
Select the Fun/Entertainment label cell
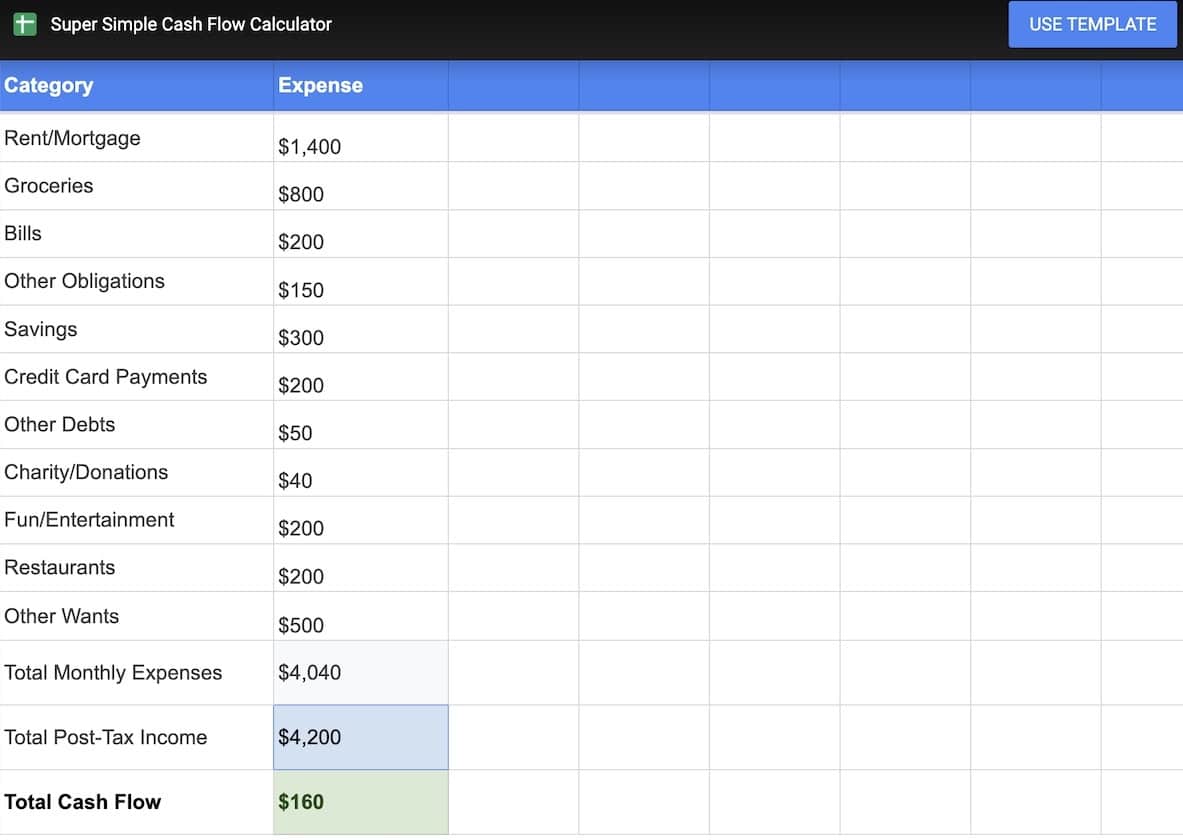pyautogui.click(x=137, y=520)
